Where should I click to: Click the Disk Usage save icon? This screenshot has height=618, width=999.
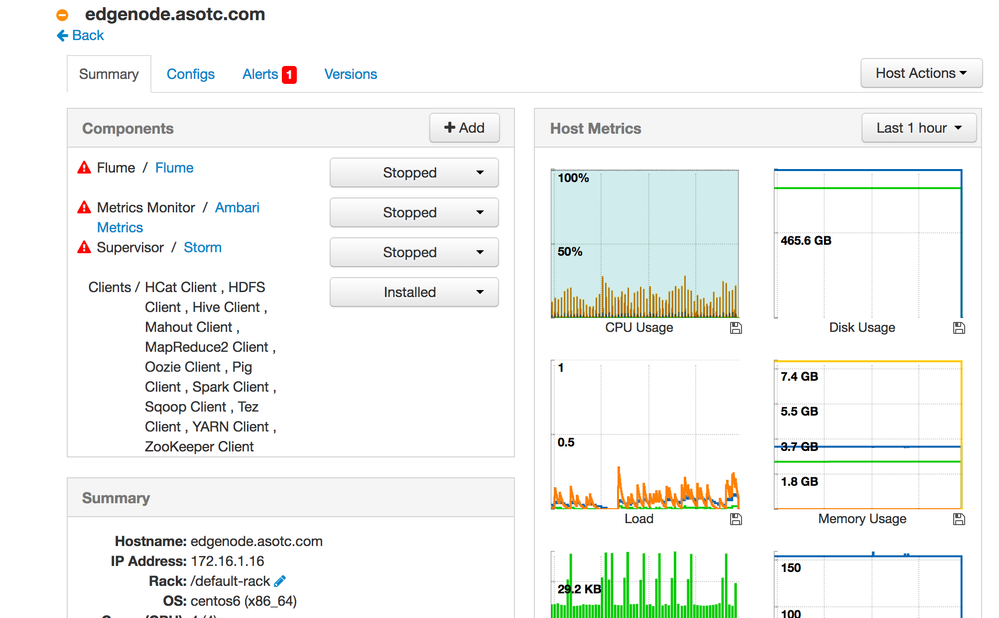959,328
